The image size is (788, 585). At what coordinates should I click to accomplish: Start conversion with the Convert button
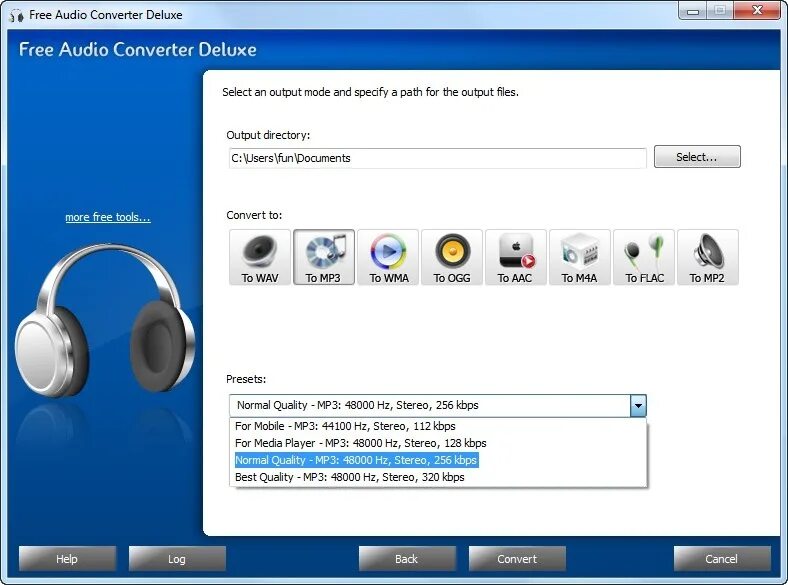pos(517,559)
